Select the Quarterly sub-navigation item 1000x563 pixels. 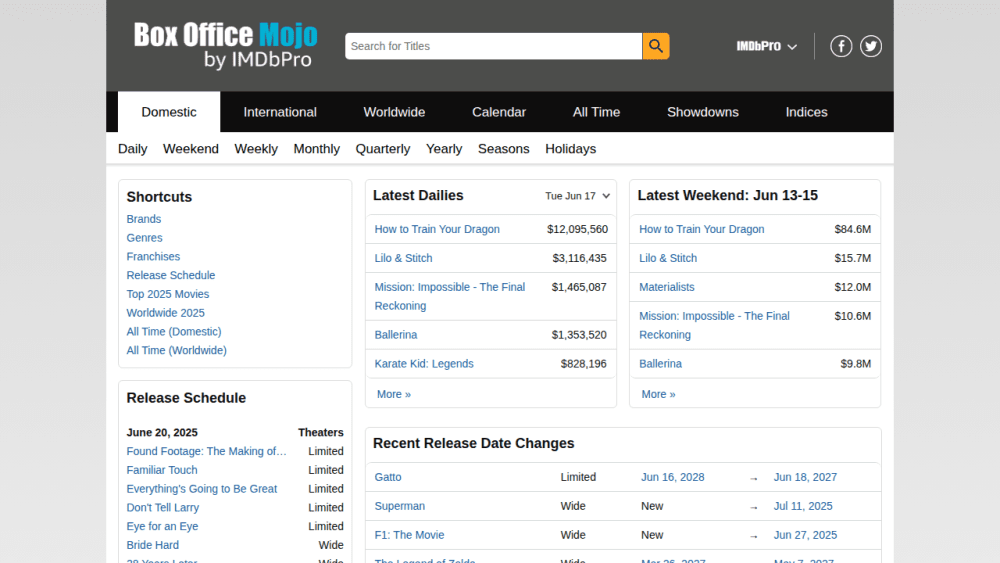click(383, 149)
